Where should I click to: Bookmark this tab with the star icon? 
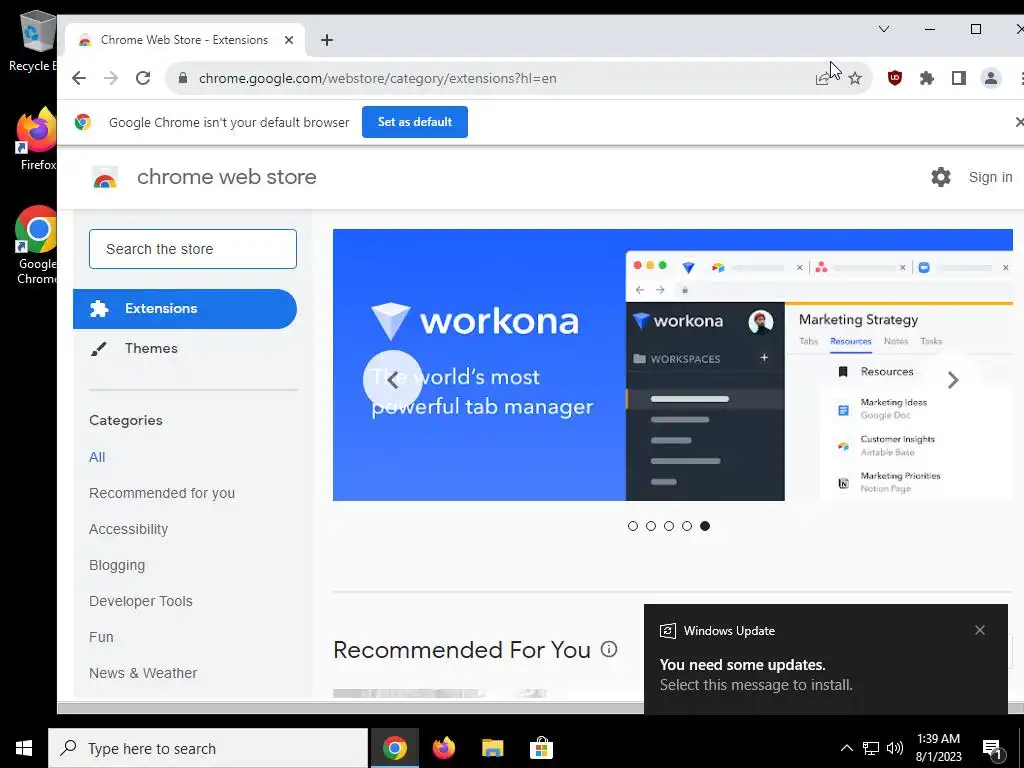click(x=855, y=78)
